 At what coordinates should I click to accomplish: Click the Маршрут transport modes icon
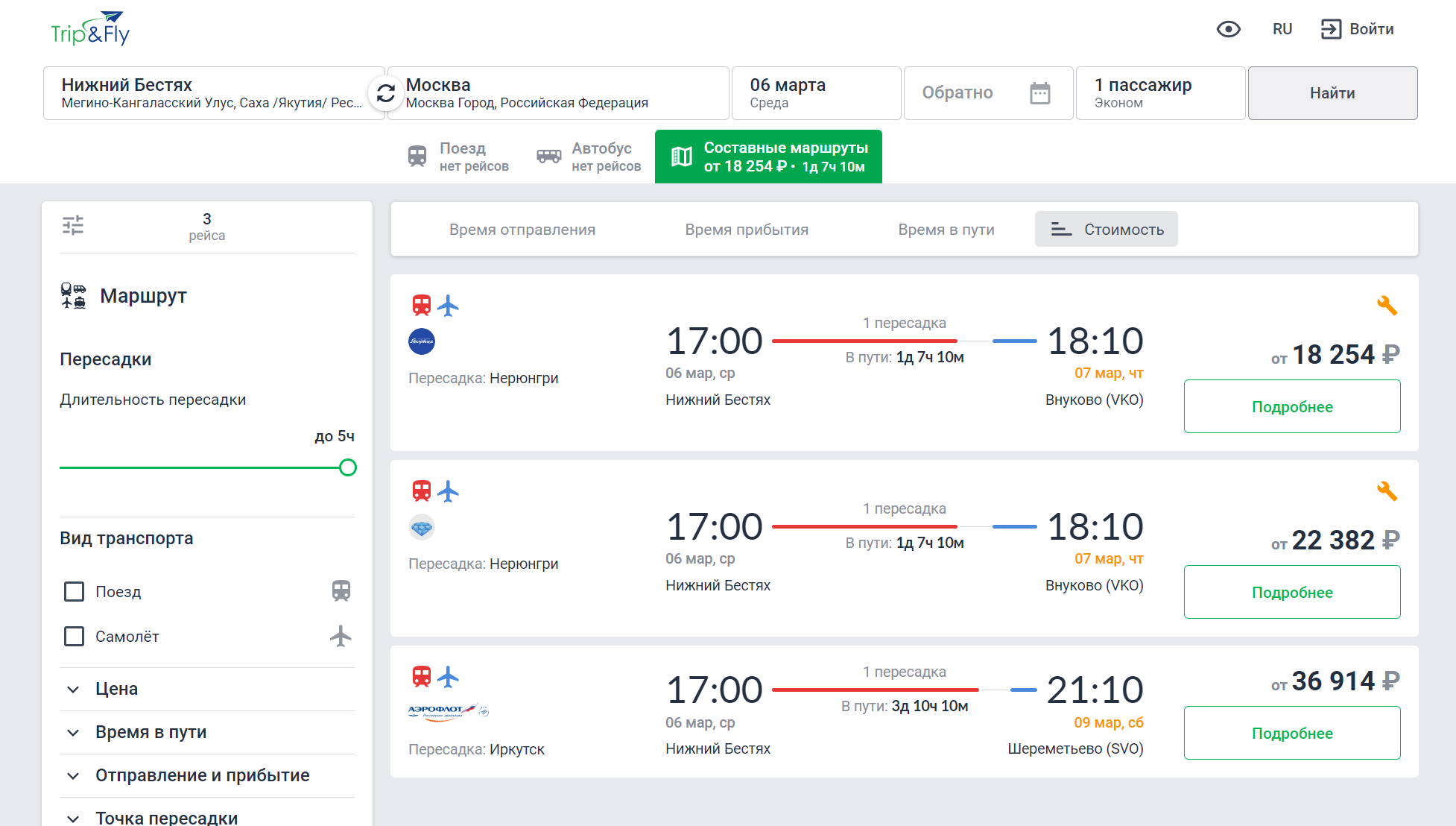click(x=73, y=296)
